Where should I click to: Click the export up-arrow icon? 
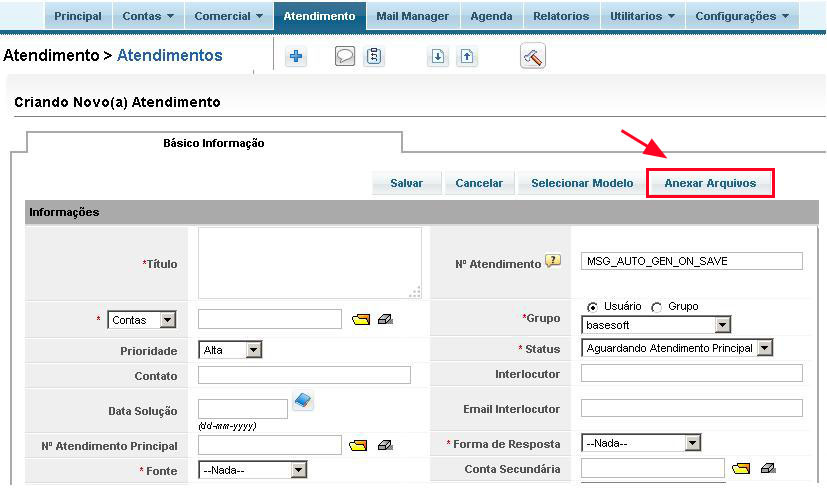point(467,56)
